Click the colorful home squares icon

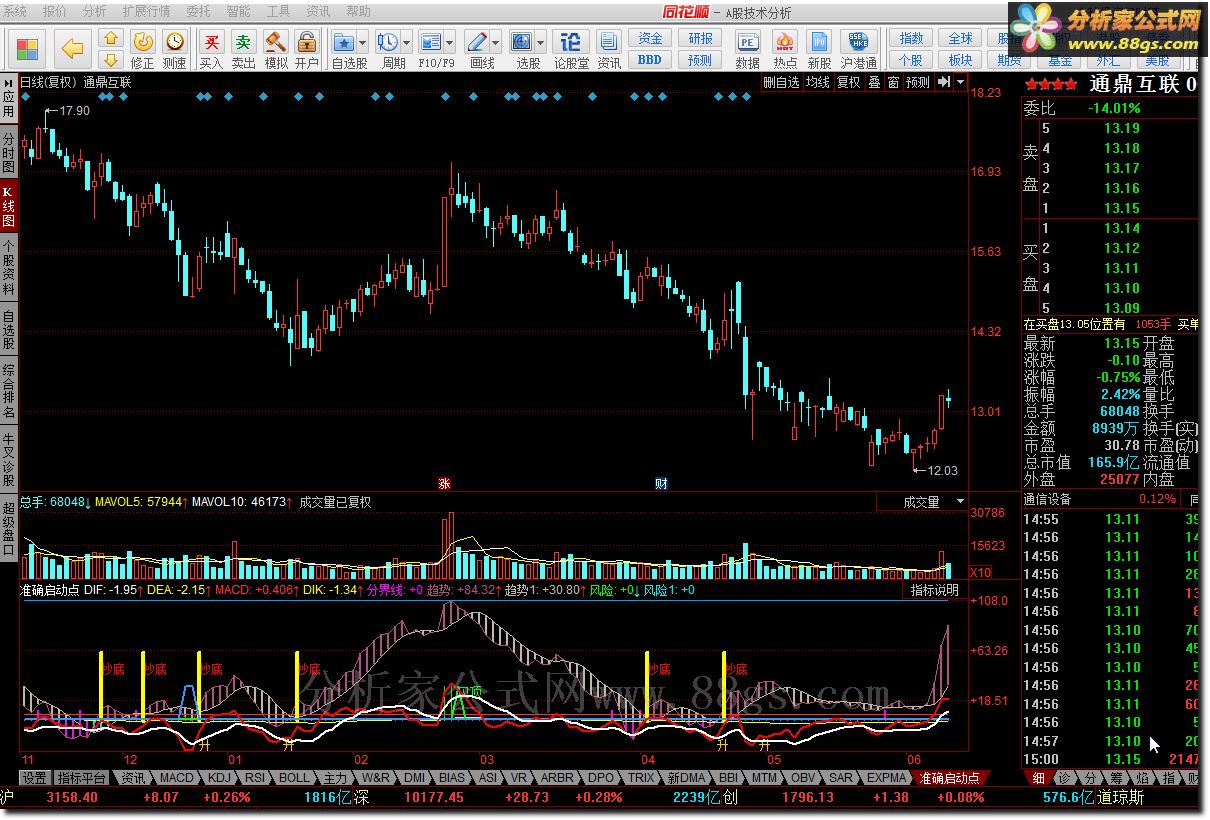click(x=28, y=48)
